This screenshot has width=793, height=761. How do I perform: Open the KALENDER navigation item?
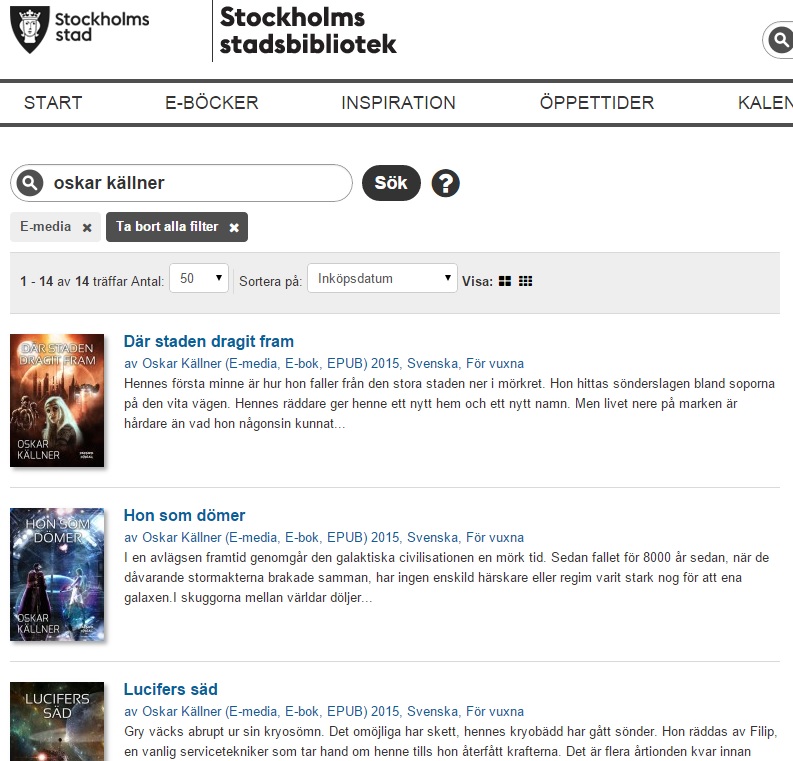(765, 103)
